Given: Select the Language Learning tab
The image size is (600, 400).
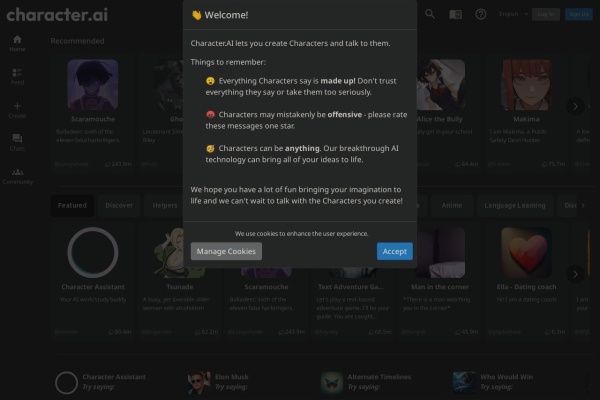Looking at the screenshot, I should [515, 205].
